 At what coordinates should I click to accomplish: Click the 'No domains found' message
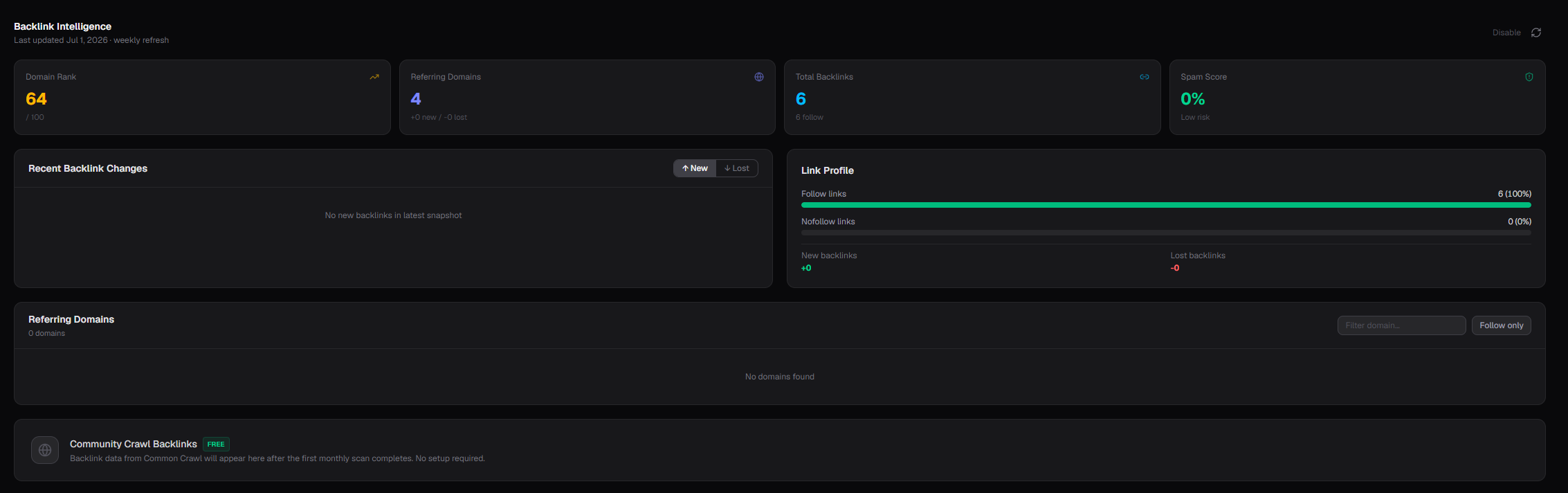tap(780, 377)
